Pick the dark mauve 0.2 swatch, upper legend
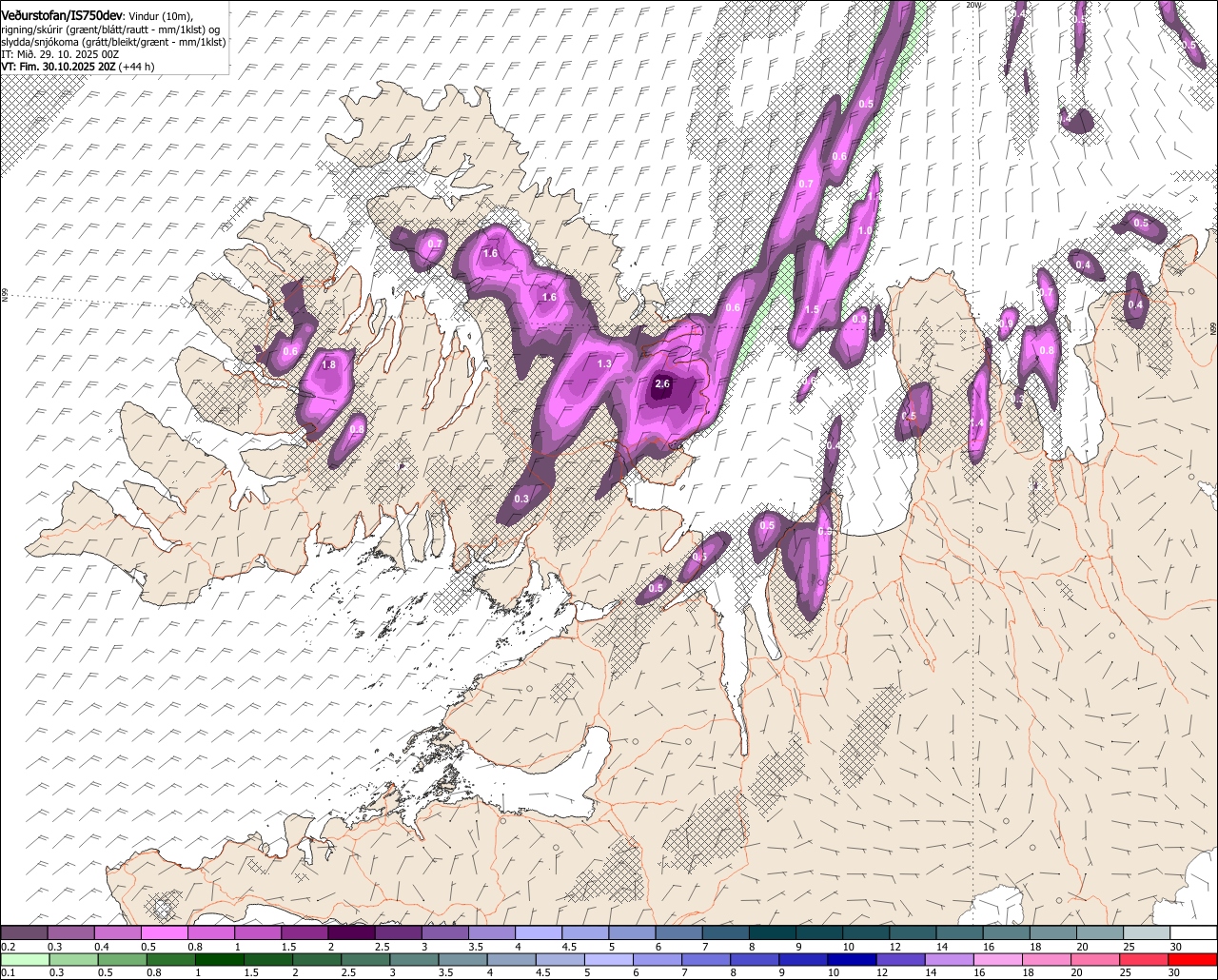The width and height of the screenshot is (1218, 980). (x=24, y=932)
